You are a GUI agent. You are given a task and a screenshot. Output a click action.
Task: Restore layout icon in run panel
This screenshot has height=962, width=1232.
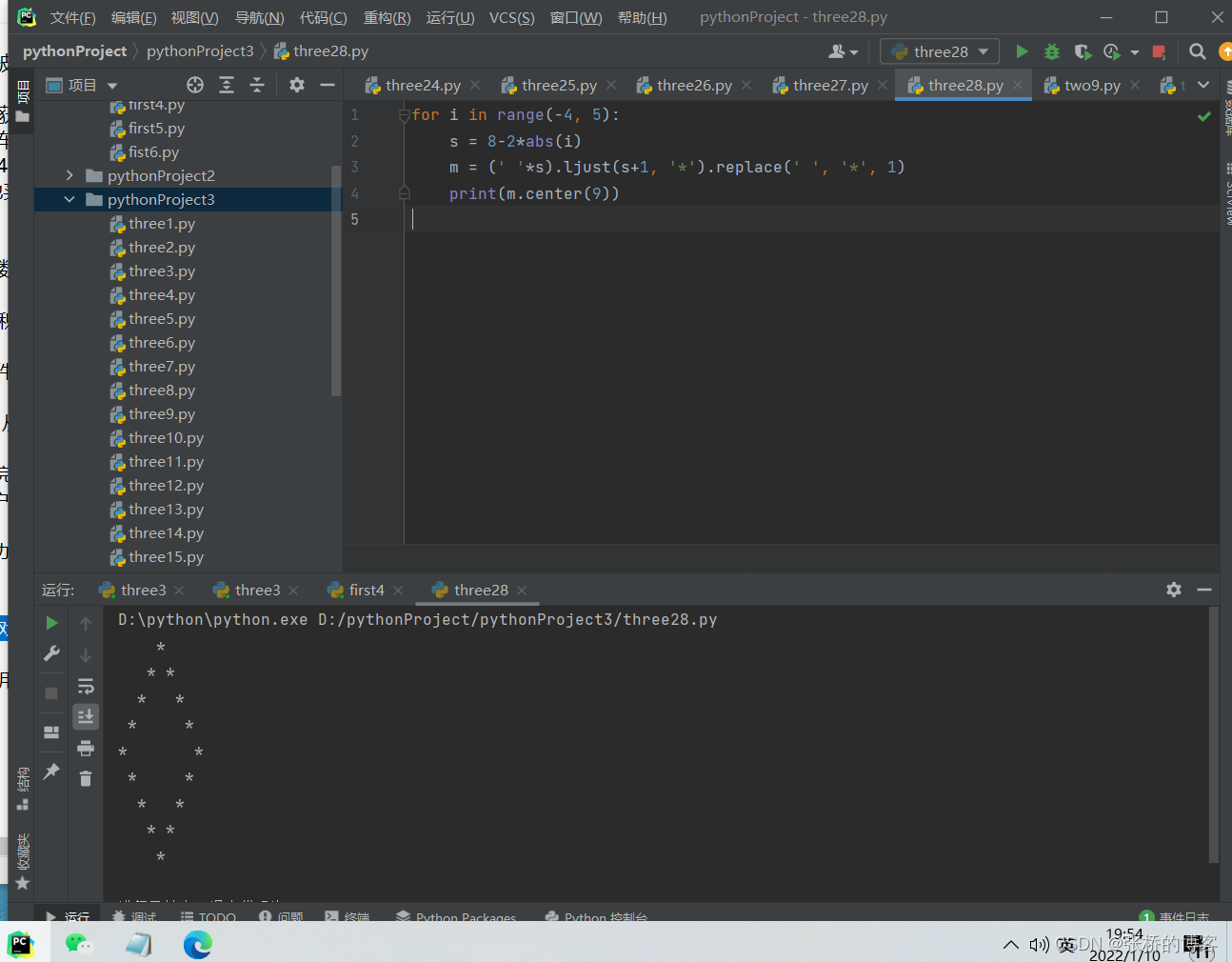[51, 732]
